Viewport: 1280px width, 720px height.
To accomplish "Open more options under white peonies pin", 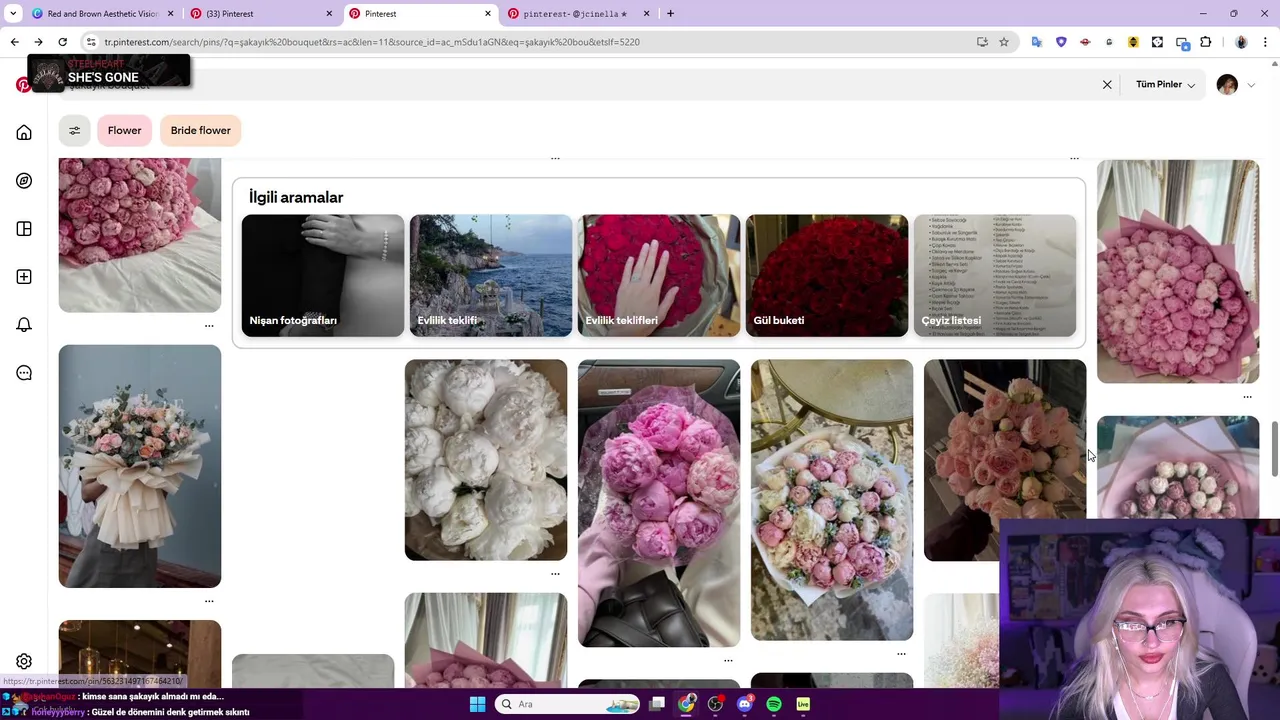I will pyautogui.click(x=555, y=574).
